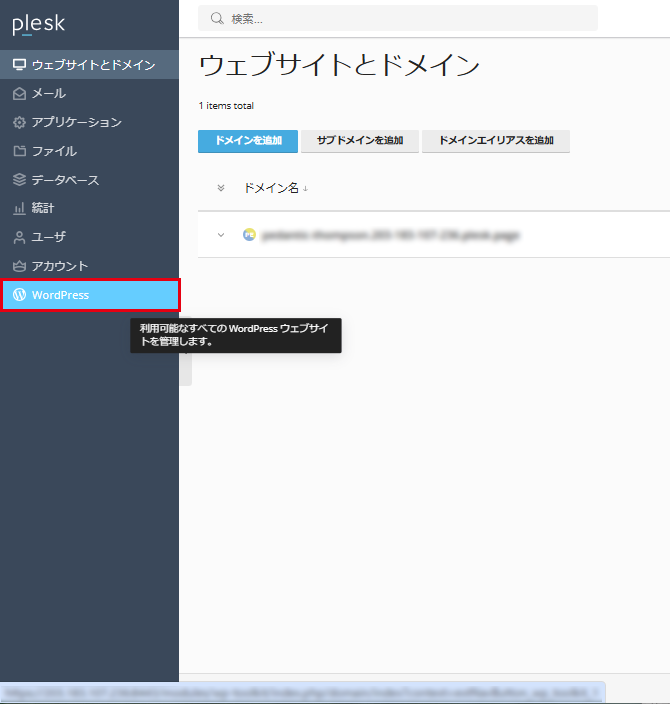Click ドメインエイリアスを追加 button

pyautogui.click(x=496, y=141)
